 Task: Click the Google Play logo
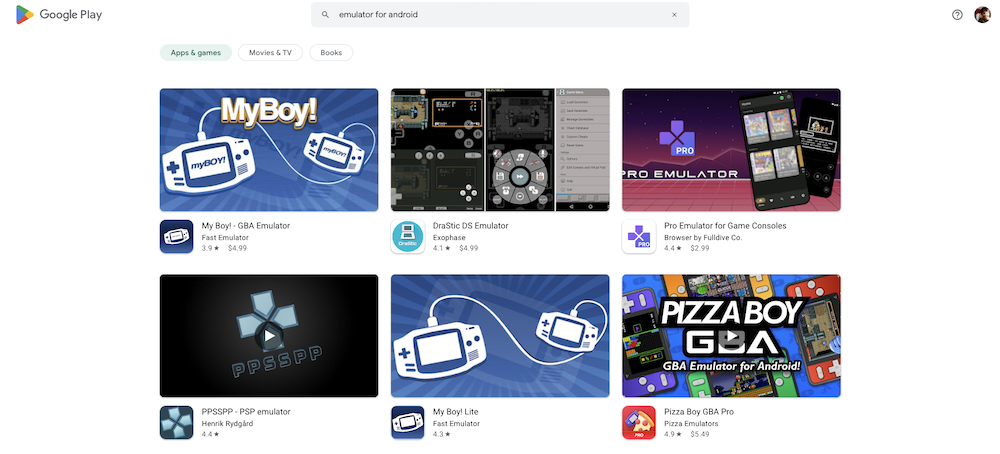59,15
